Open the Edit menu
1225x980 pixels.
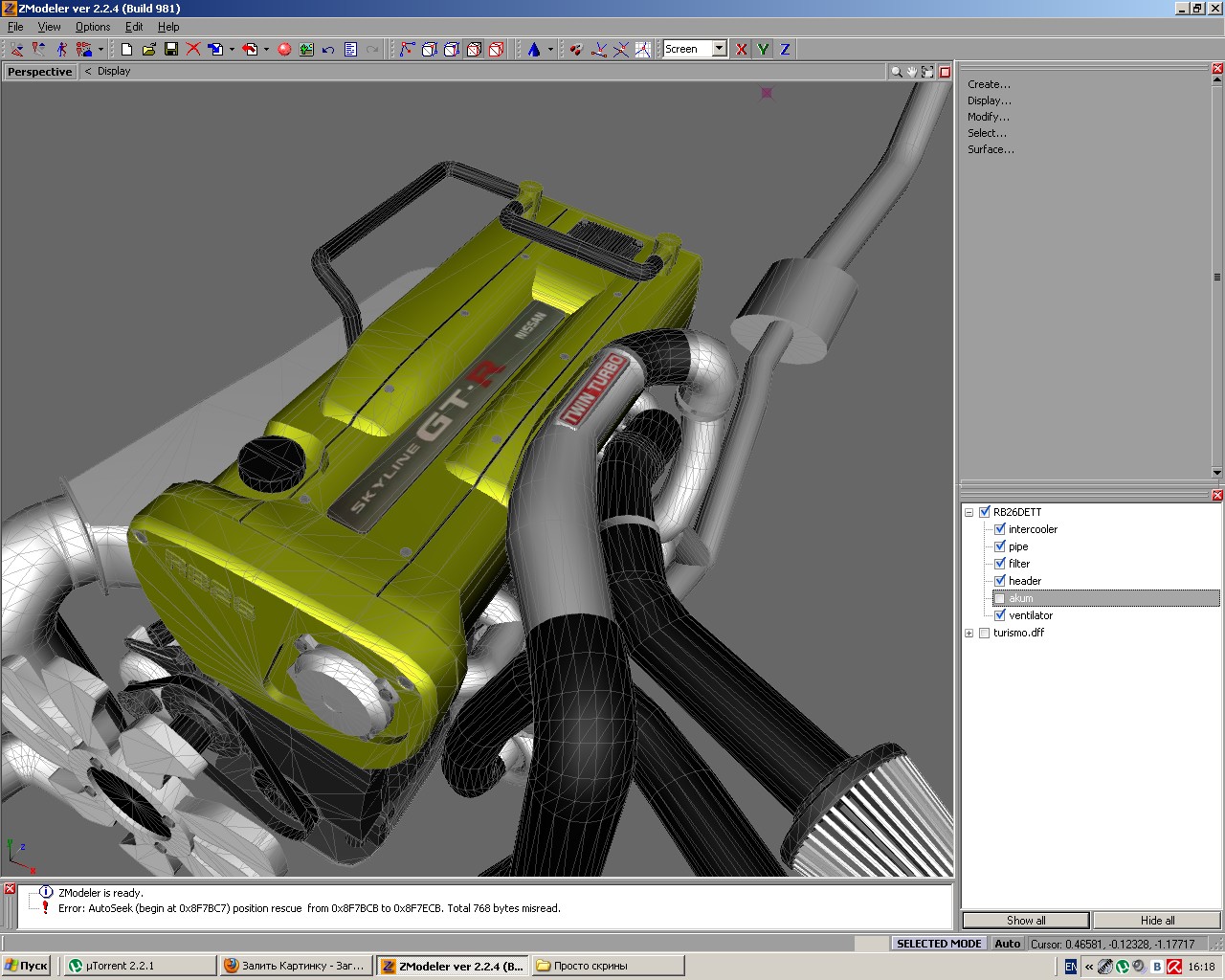click(x=134, y=27)
